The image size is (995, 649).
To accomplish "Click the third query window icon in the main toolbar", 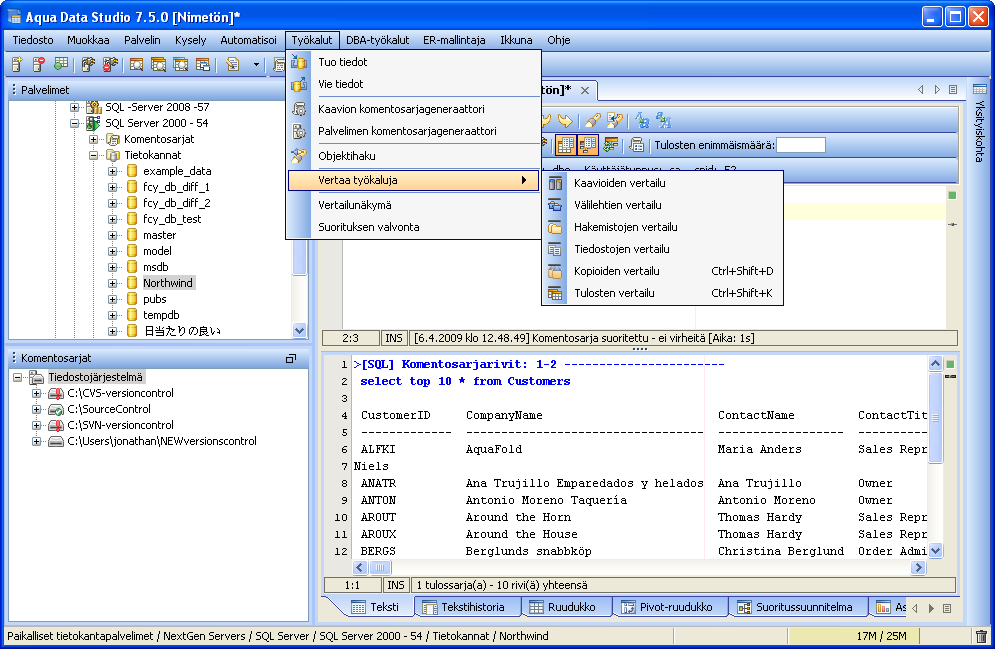I will click(180, 64).
